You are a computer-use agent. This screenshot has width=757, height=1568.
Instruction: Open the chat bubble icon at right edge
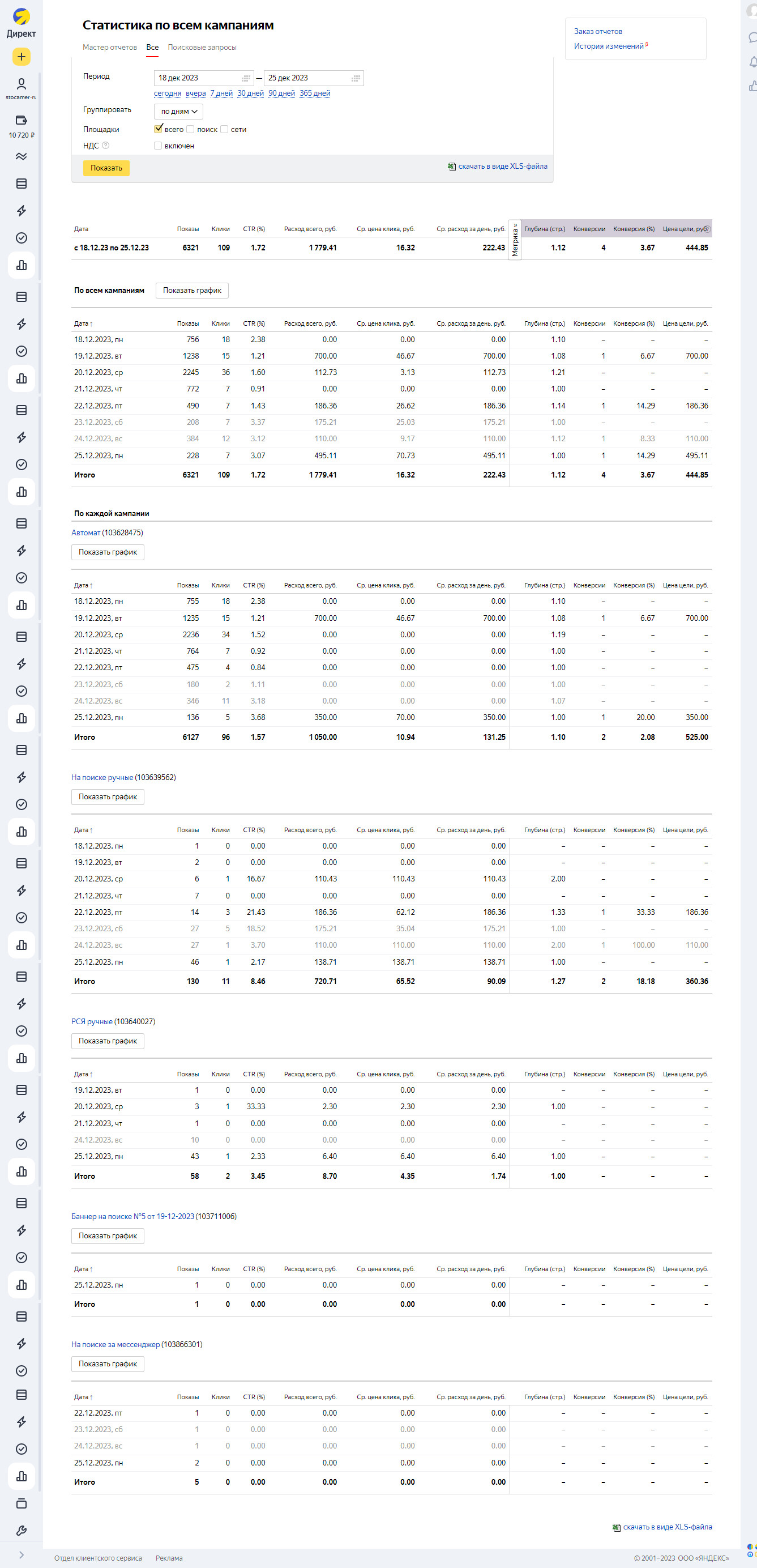click(x=752, y=38)
